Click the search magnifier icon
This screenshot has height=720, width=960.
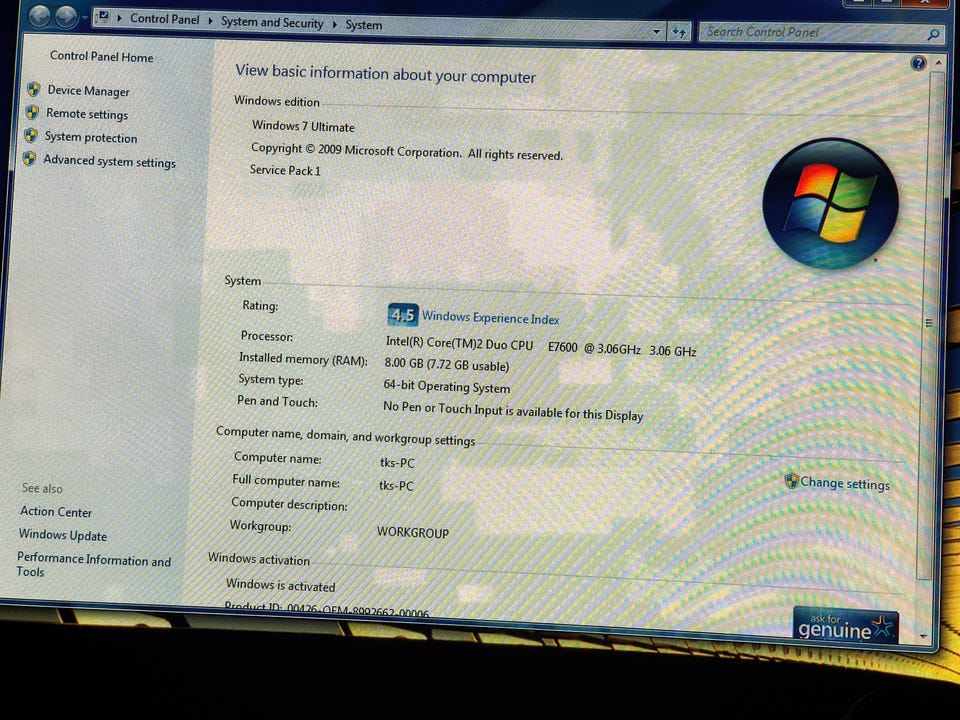pyautogui.click(x=933, y=34)
